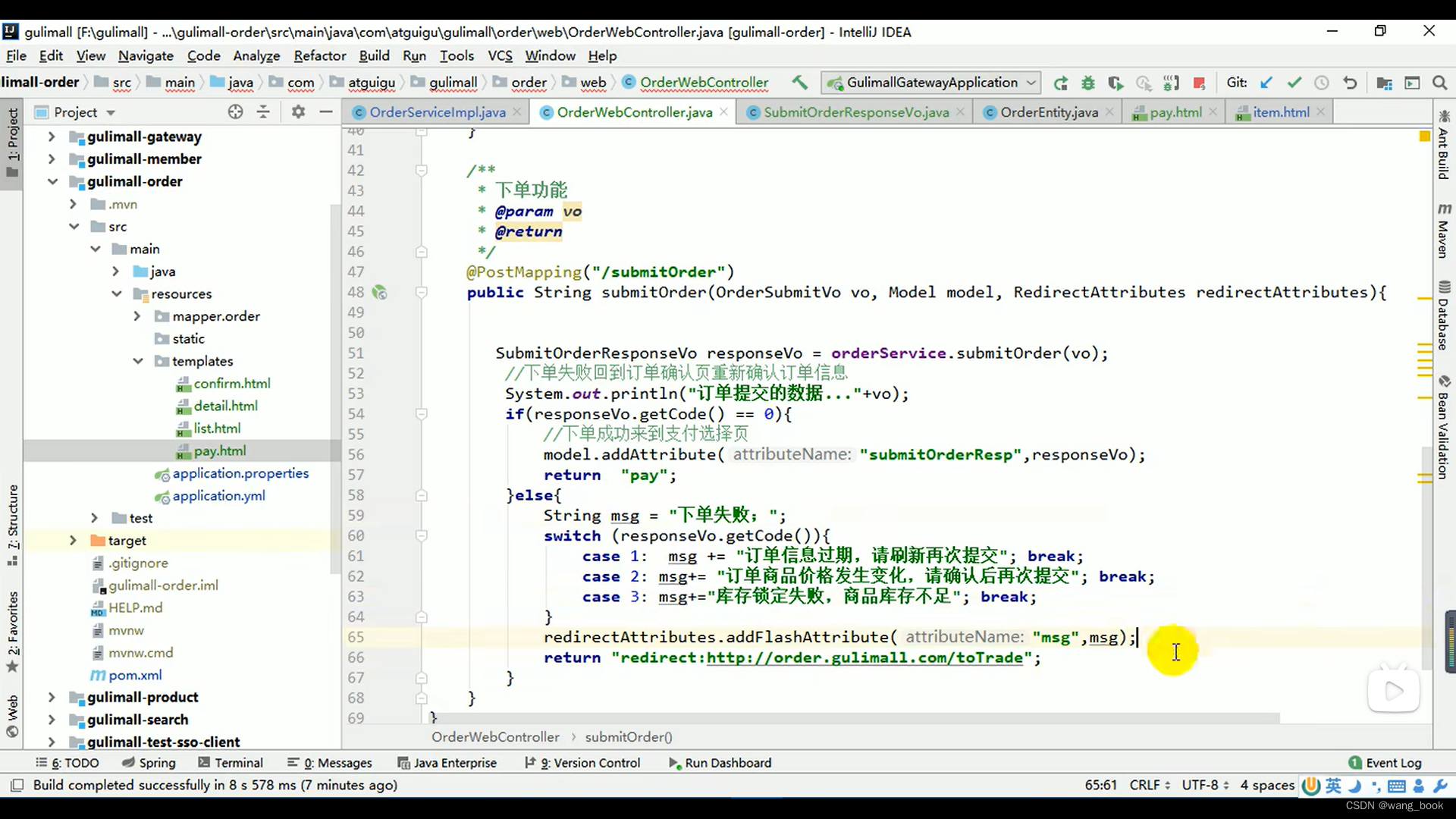Click the Git revert arrow icon
The image size is (1456, 819).
click(1350, 83)
